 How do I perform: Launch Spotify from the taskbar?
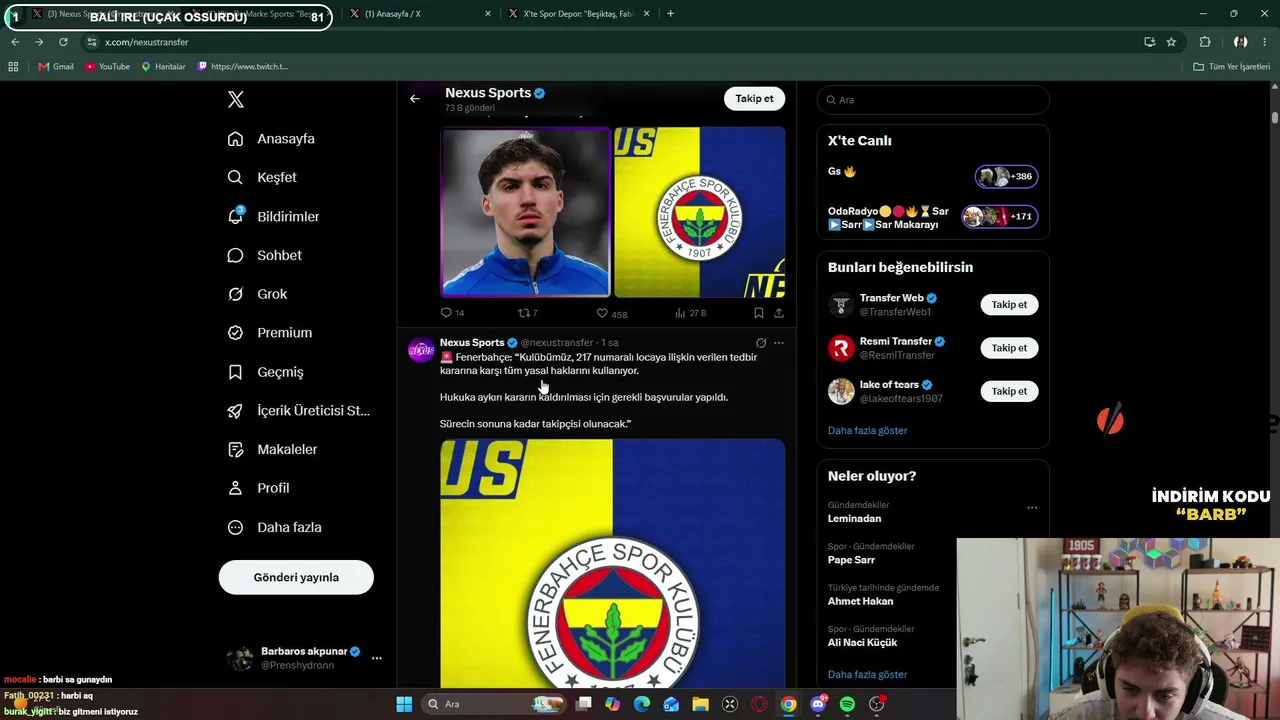(847, 704)
